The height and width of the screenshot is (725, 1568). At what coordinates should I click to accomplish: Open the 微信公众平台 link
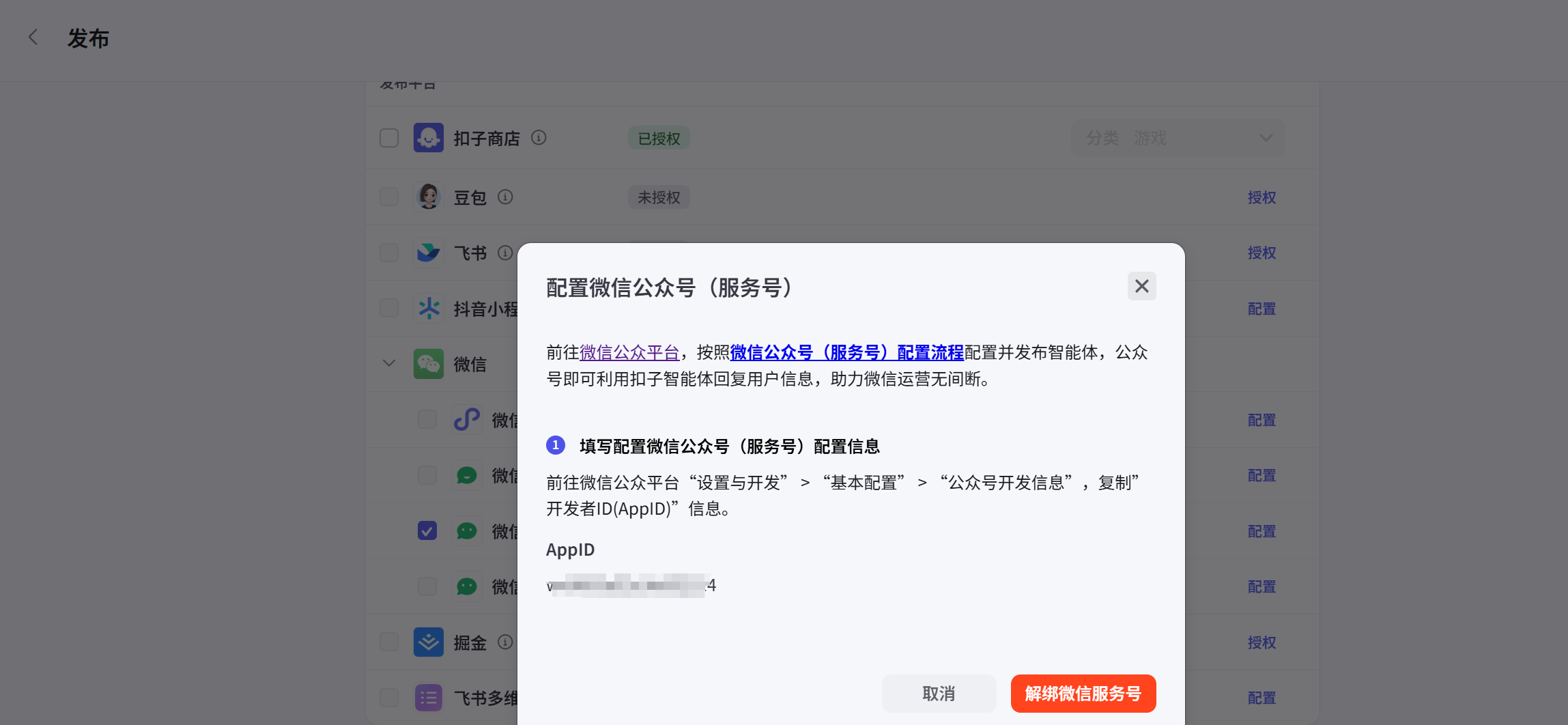[629, 352]
